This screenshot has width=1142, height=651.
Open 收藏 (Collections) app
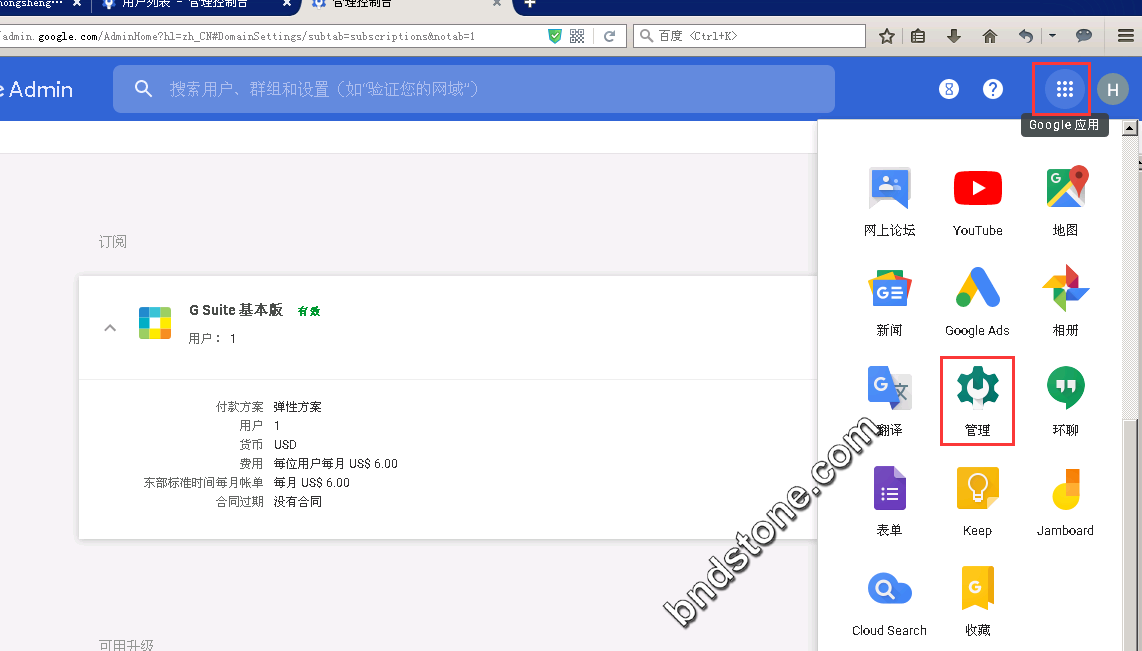(x=977, y=601)
